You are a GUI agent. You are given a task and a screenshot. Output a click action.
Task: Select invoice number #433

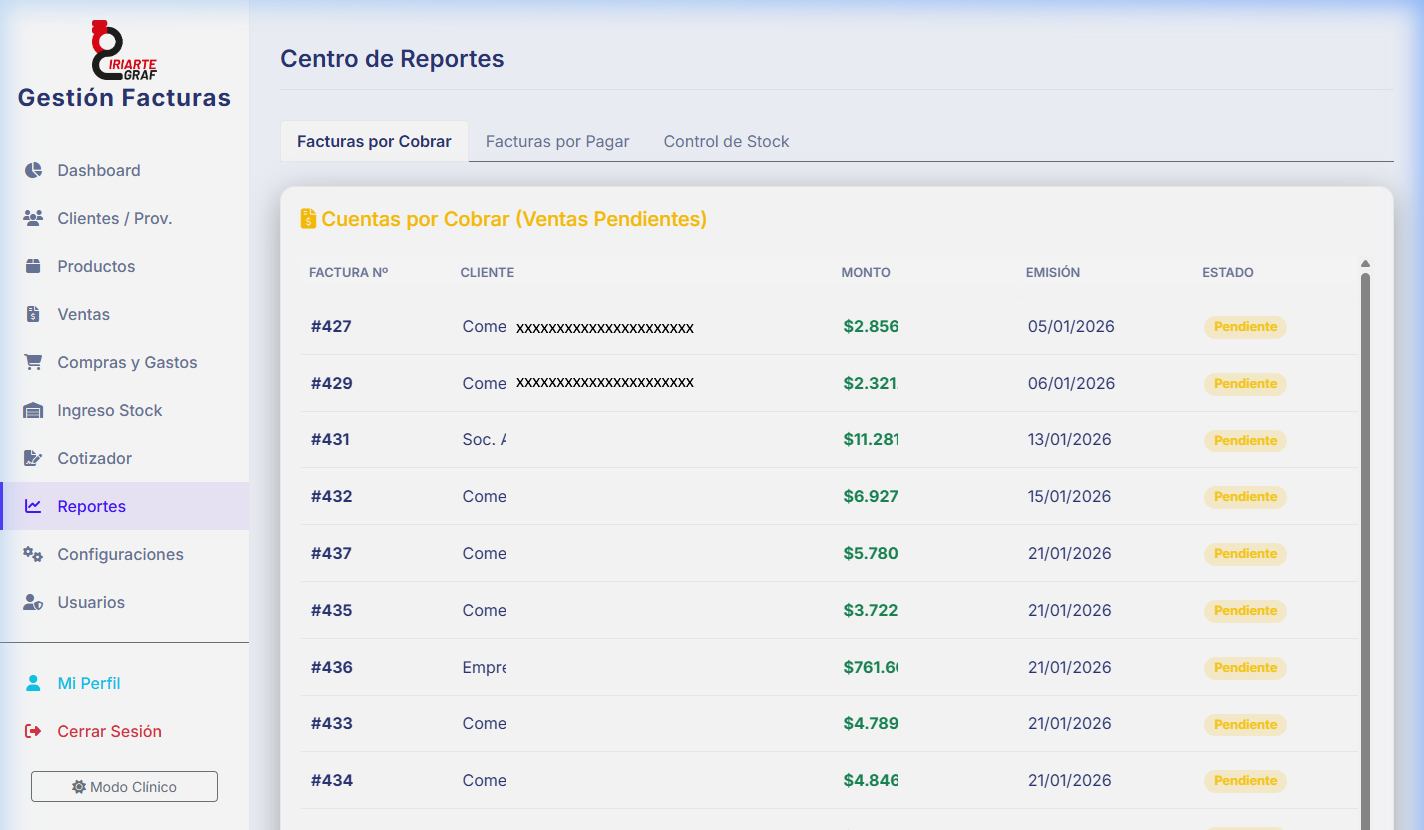click(x=331, y=723)
